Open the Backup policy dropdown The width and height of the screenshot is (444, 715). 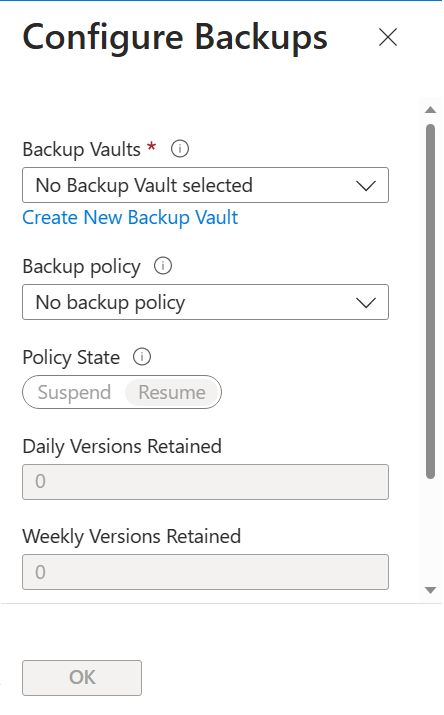pyautogui.click(x=206, y=302)
